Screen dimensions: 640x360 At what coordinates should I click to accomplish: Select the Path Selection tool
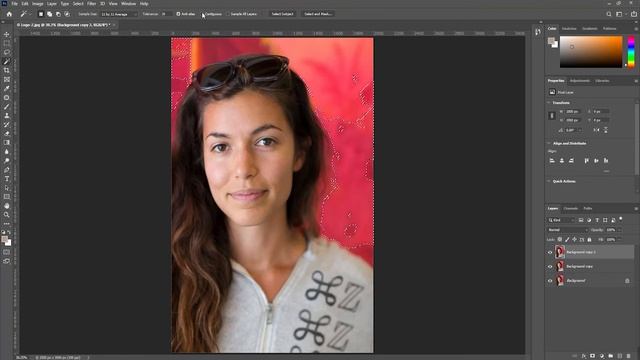click(x=7, y=188)
